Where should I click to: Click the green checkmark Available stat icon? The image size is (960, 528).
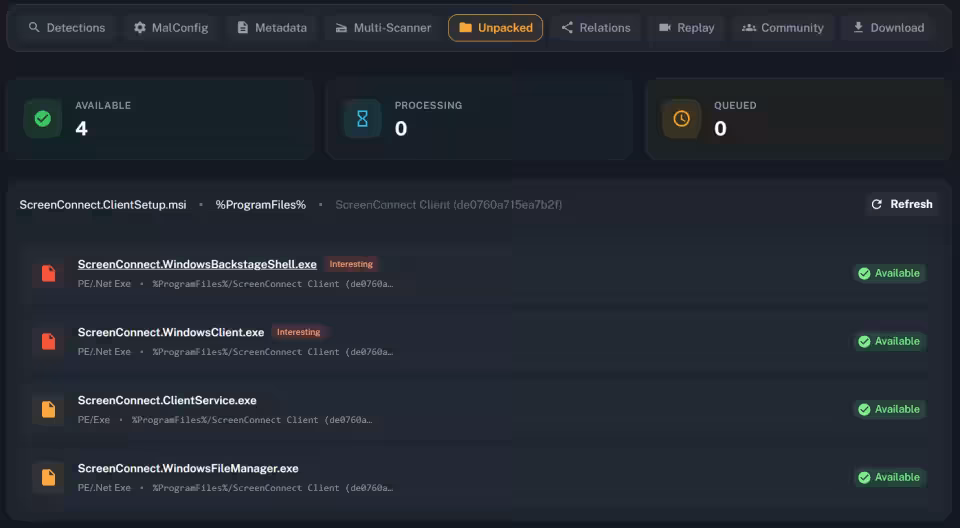pyautogui.click(x=42, y=119)
